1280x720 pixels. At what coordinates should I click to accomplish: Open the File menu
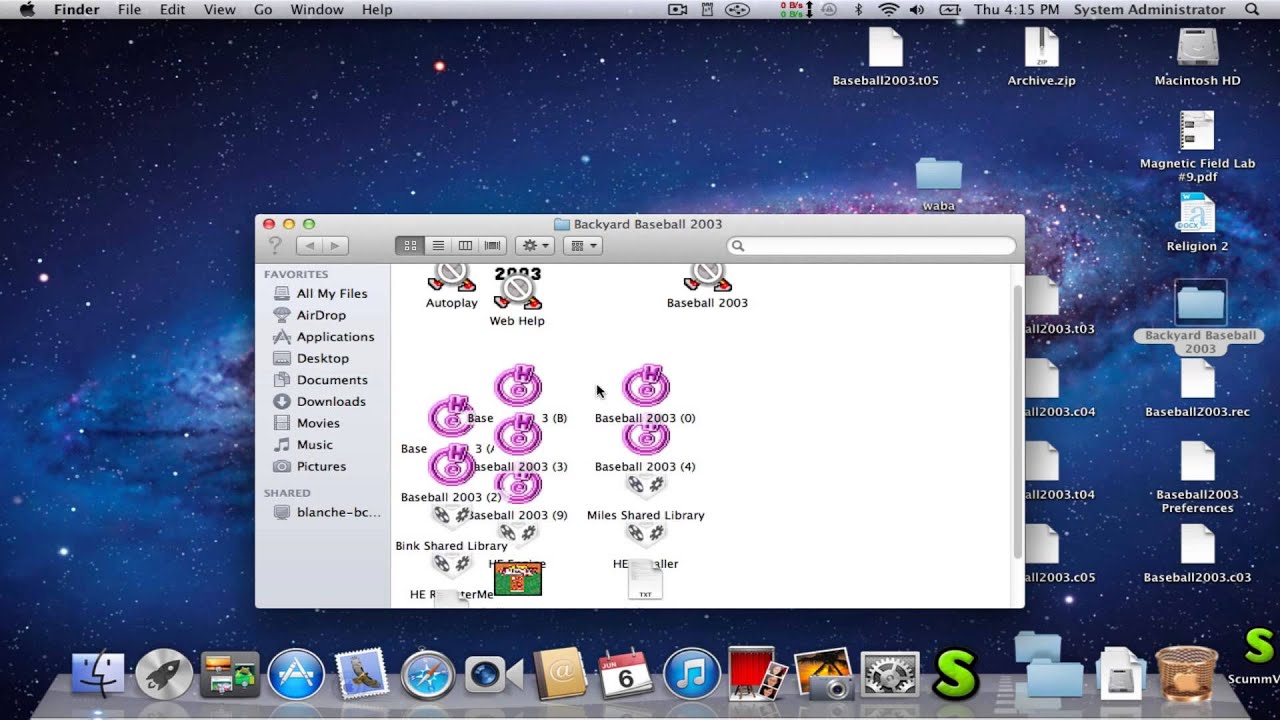(129, 10)
